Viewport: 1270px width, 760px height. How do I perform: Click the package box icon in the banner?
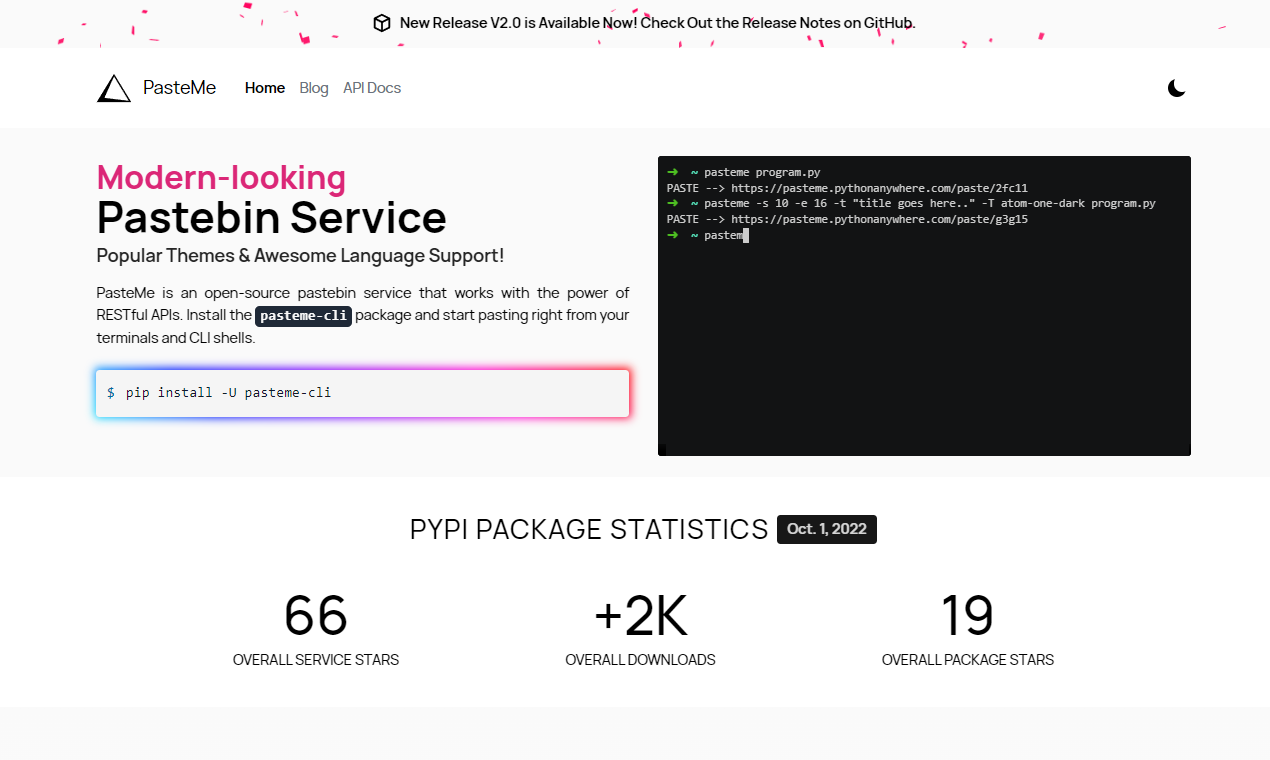point(382,23)
